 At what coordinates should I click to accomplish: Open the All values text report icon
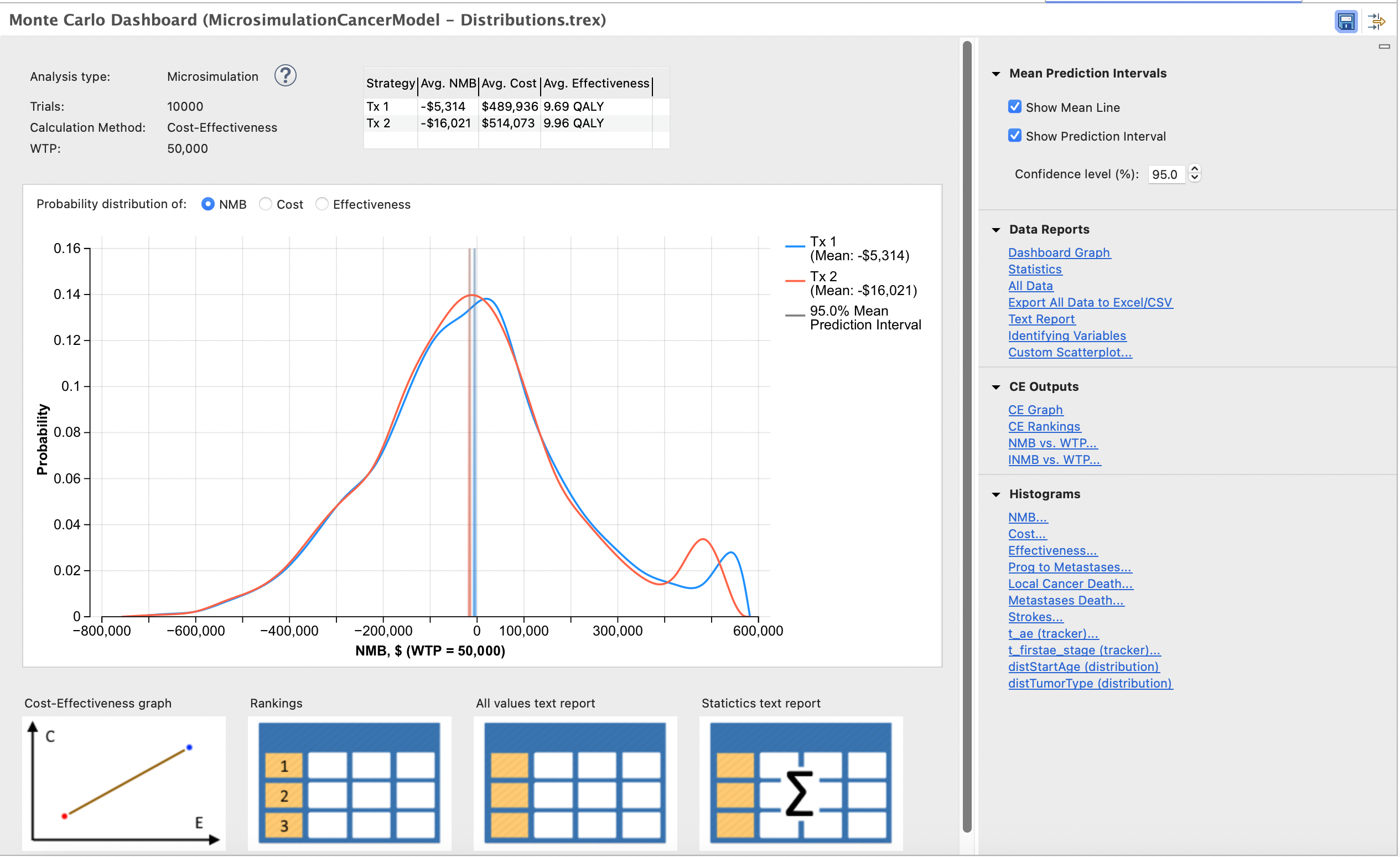click(x=574, y=783)
